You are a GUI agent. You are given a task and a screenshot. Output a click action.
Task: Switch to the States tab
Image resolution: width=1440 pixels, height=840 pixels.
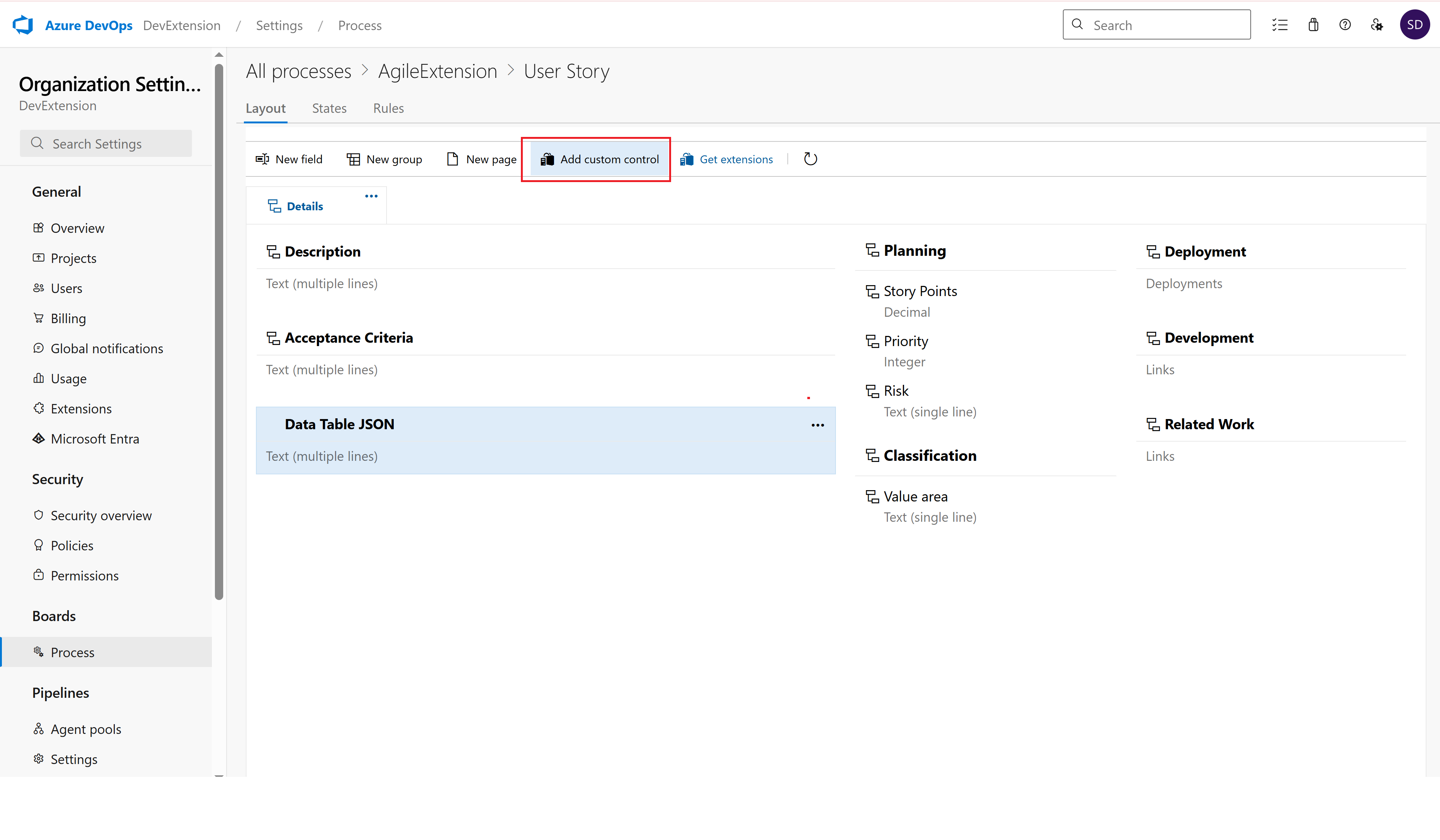tap(329, 108)
